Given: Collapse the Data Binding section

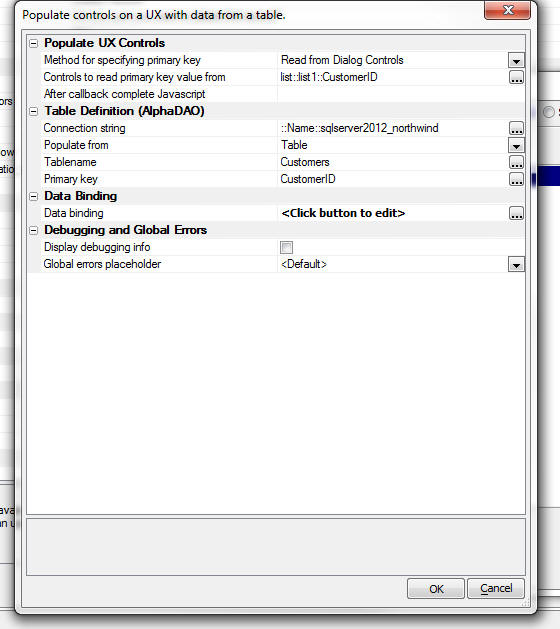Looking at the screenshot, I should [x=34, y=196].
